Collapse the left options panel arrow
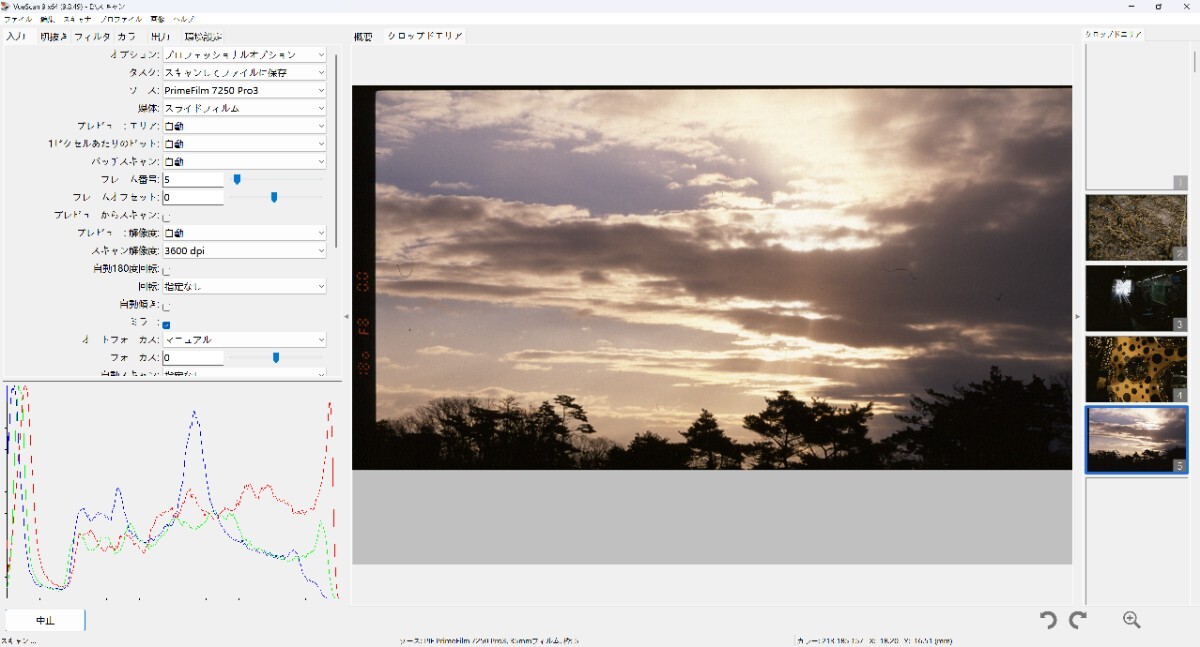Screen dimensions: 1200x647 click(x=346, y=316)
